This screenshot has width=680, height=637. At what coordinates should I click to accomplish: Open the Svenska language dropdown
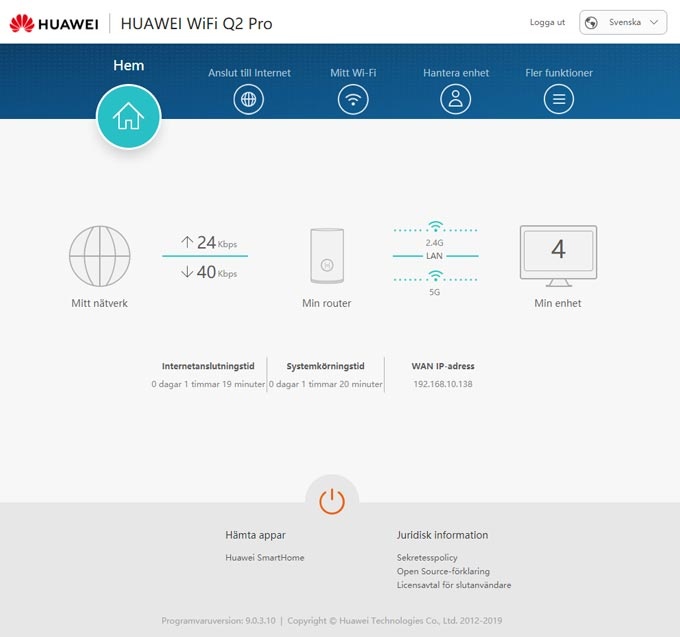point(623,23)
